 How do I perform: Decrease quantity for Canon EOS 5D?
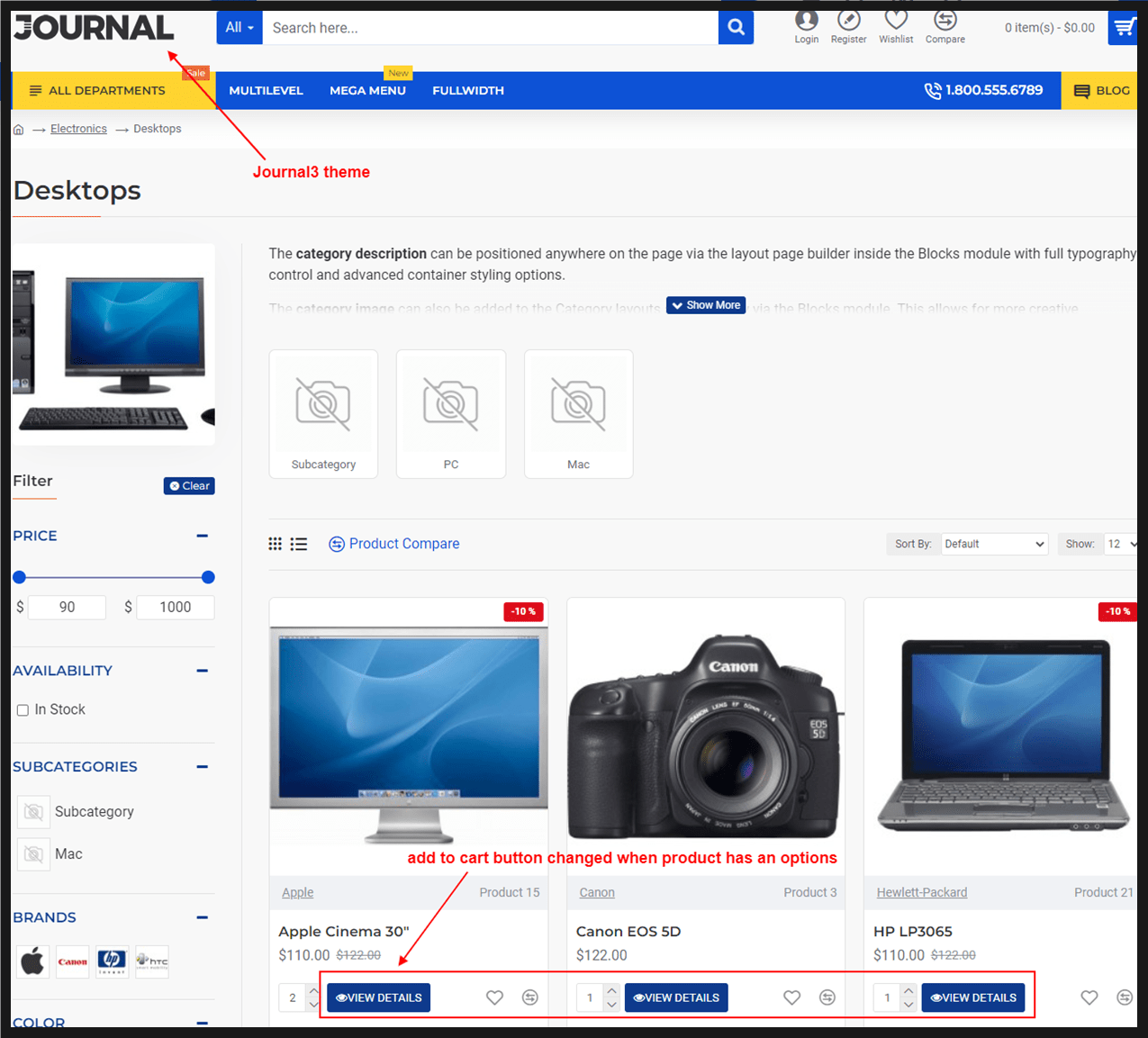(x=611, y=1005)
